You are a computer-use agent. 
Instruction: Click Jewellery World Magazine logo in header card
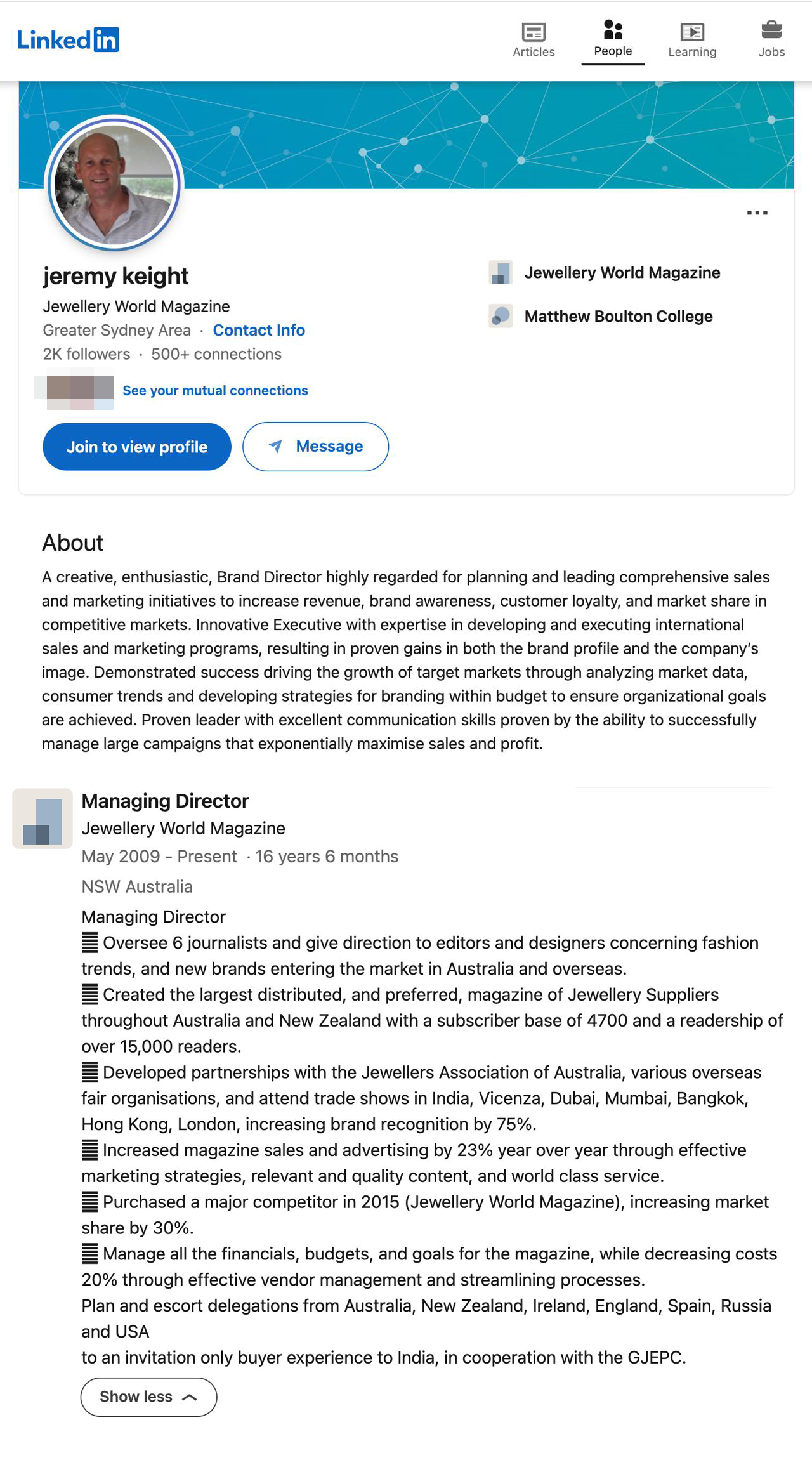coord(501,273)
